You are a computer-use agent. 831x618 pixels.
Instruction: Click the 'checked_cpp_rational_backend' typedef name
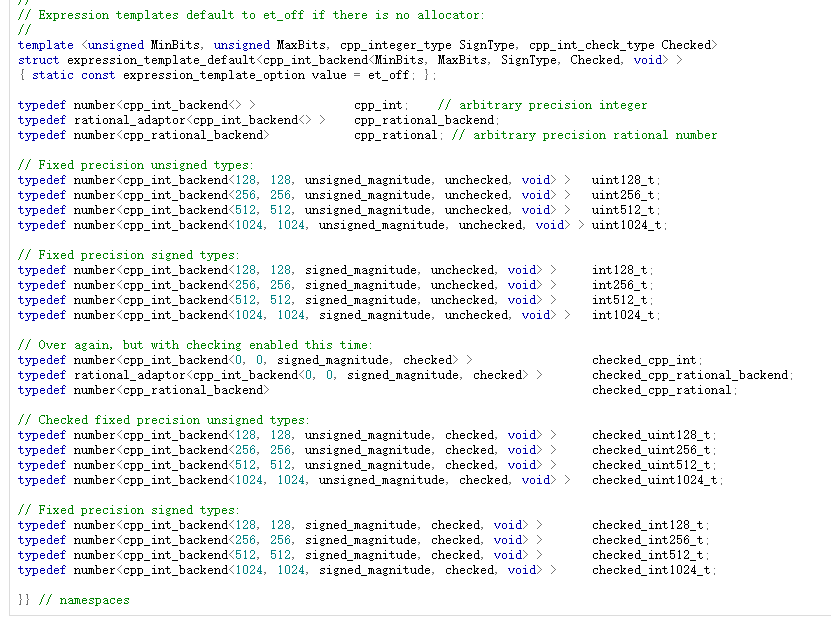pyautogui.click(x=692, y=375)
